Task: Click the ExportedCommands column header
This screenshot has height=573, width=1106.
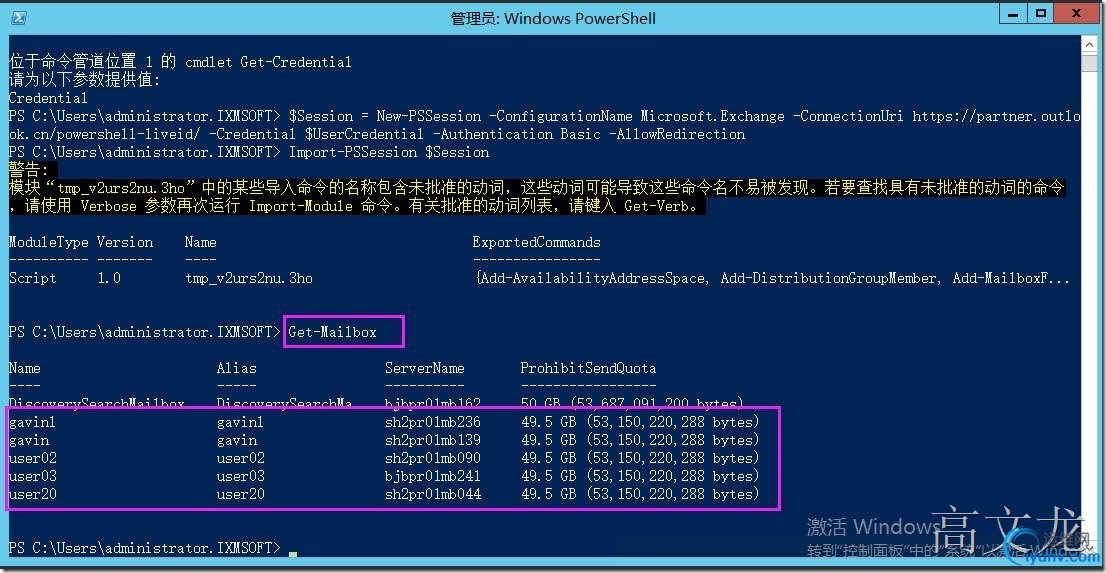Action: coord(537,242)
